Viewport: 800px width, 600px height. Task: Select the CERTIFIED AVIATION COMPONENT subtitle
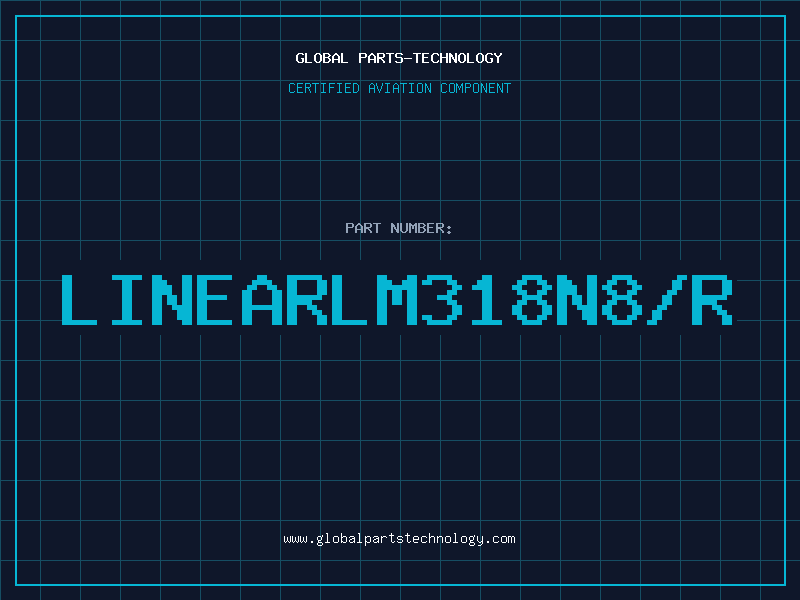399,88
